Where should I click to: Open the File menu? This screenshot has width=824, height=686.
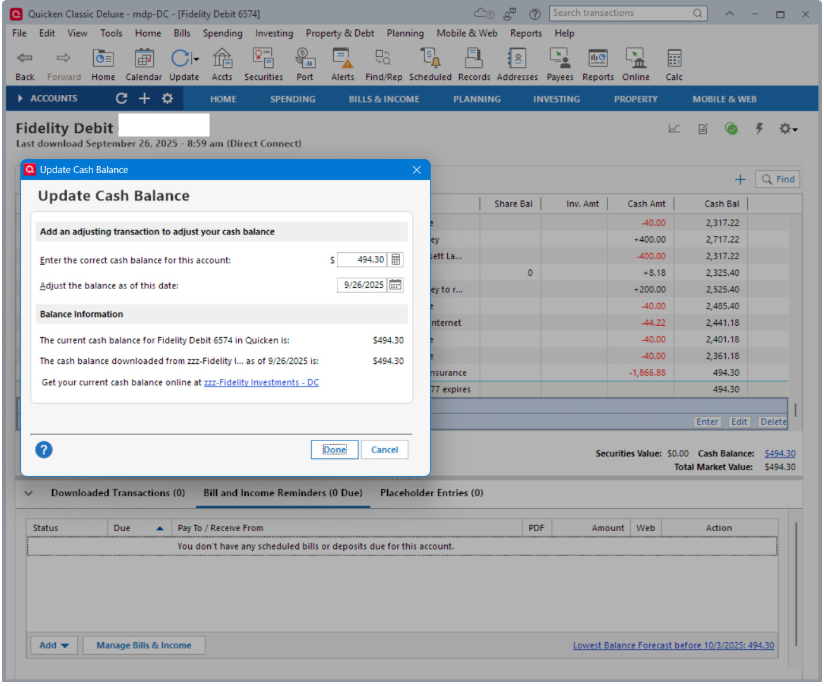pyautogui.click(x=19, y=33)
